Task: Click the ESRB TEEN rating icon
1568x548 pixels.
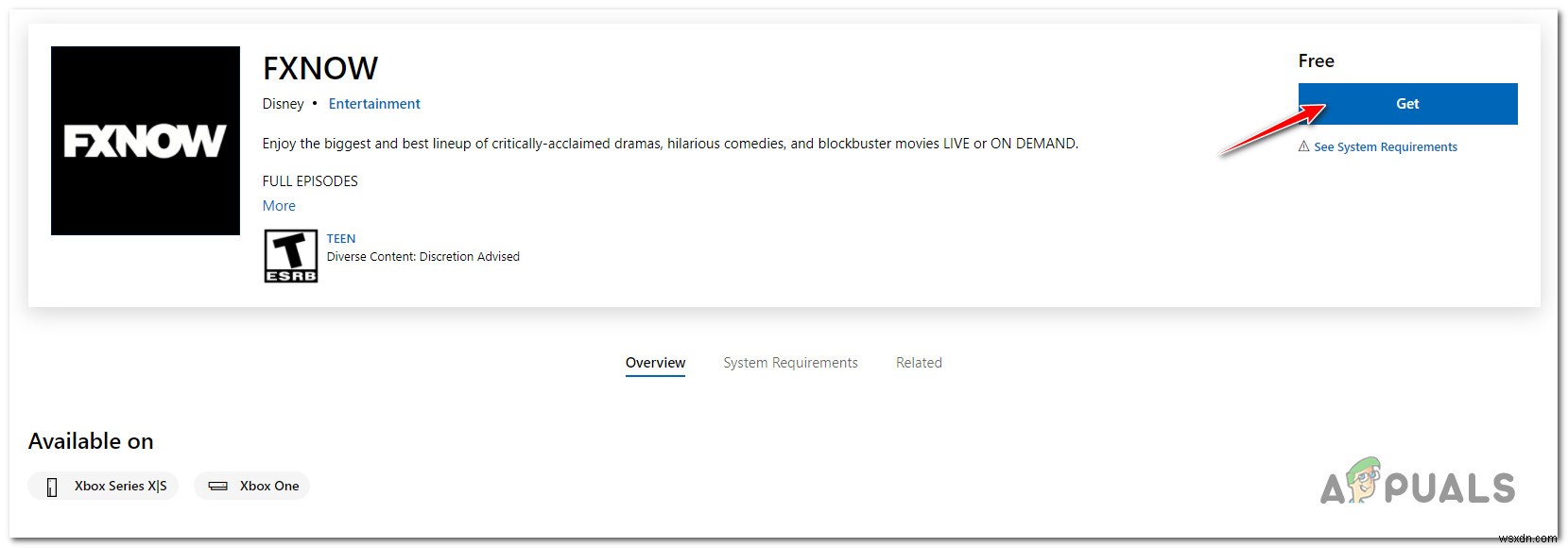Action: [290, 254]
